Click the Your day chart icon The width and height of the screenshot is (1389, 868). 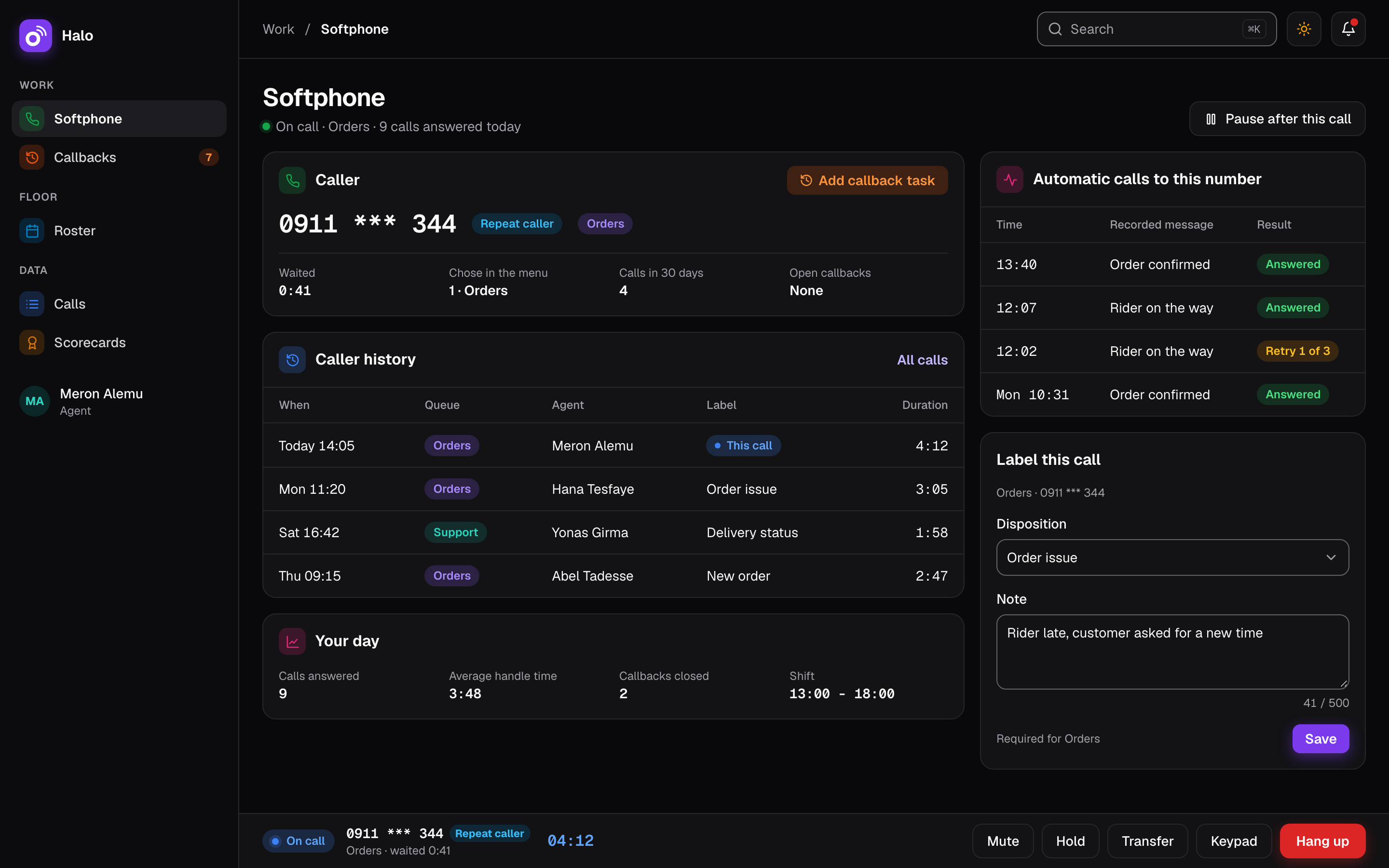[292, 641]
